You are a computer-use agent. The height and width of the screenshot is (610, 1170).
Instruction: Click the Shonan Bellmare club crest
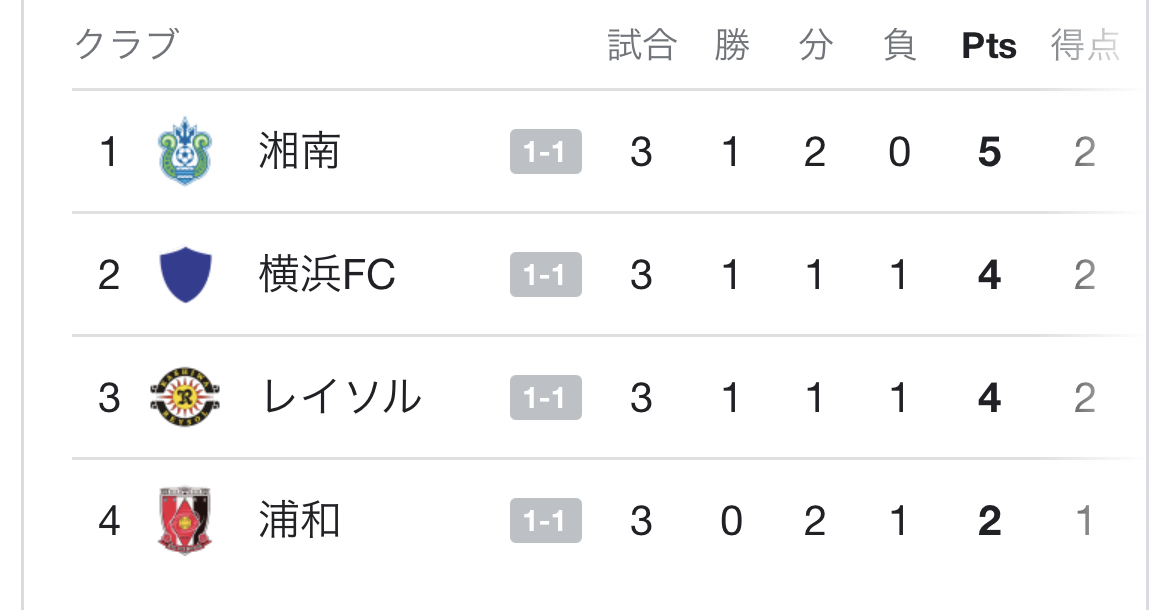pyautogui.click(x=185, y=151)
